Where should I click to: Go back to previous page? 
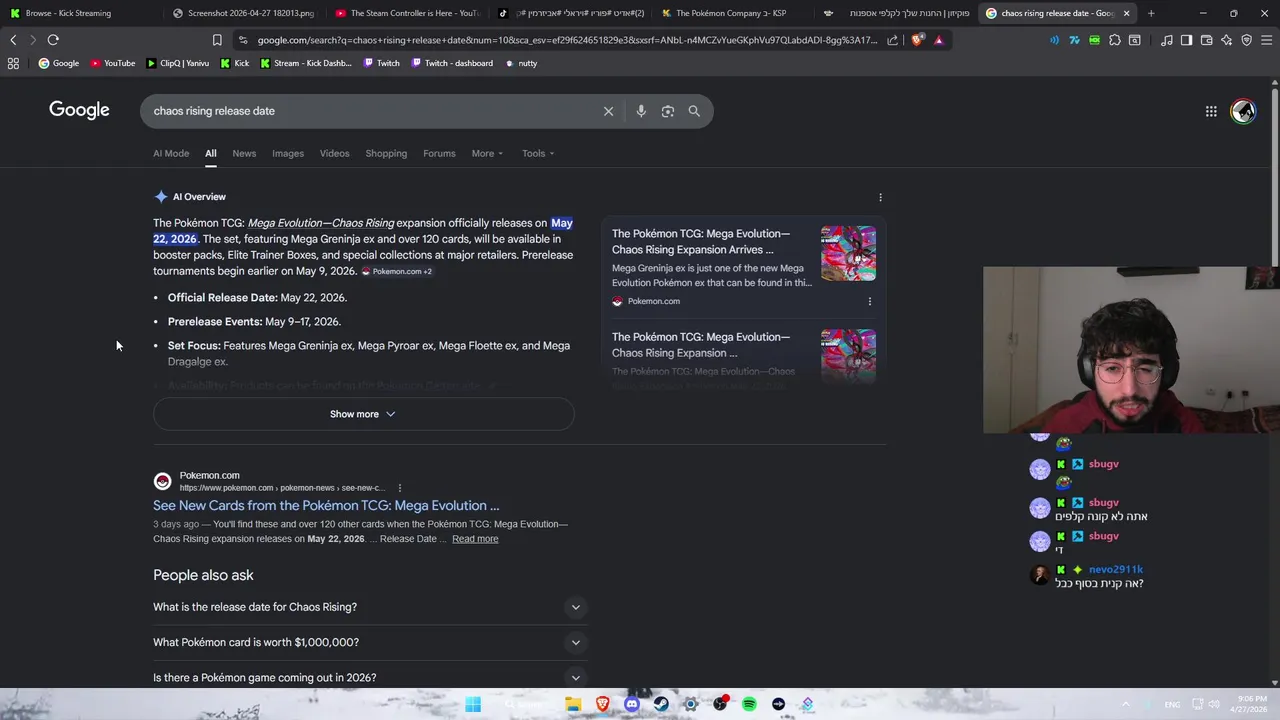coord(13,40)
